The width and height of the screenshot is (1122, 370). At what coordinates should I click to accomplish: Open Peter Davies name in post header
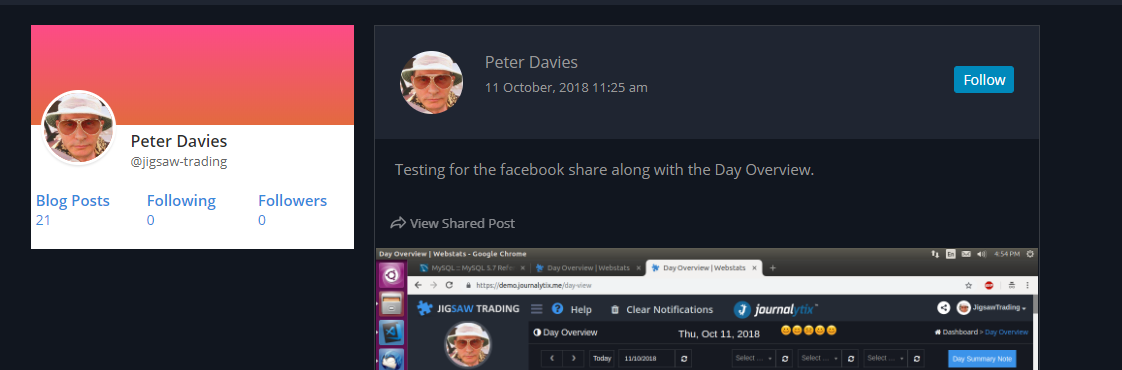531,62
